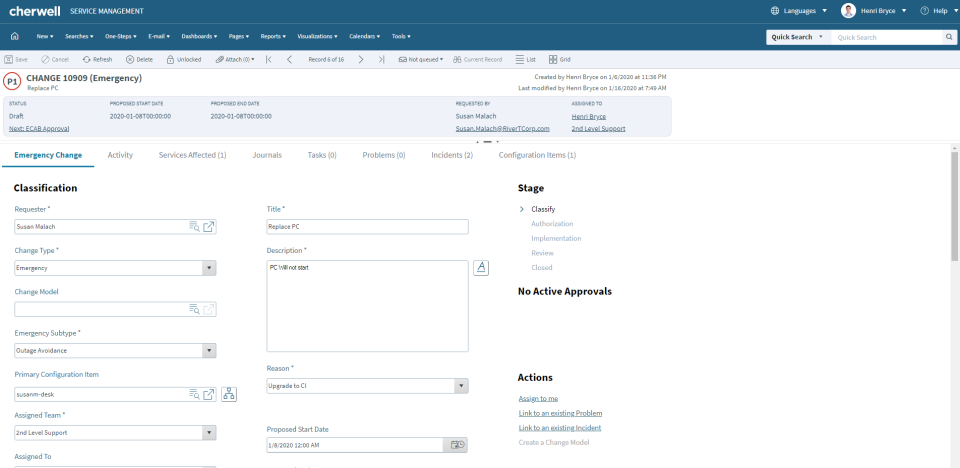Show the configuration item relationship map icon
This screenshot has width=960, height=468.
pos(229,394)
